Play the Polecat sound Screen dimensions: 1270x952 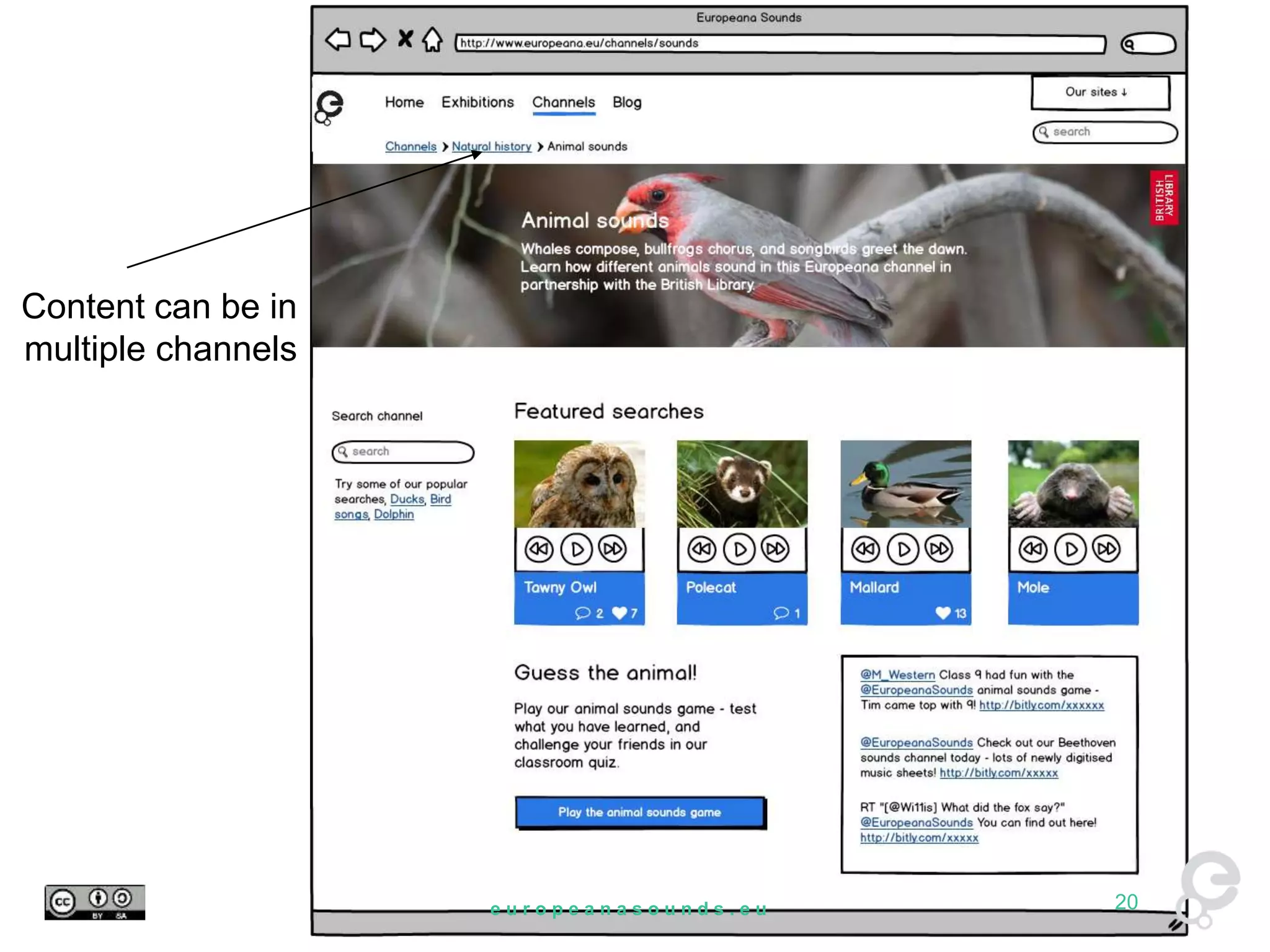click(x=739, y=549)
